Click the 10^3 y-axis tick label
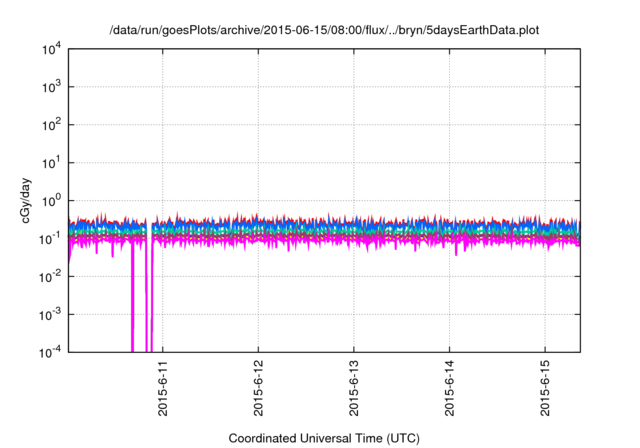 tap(51, 87)
